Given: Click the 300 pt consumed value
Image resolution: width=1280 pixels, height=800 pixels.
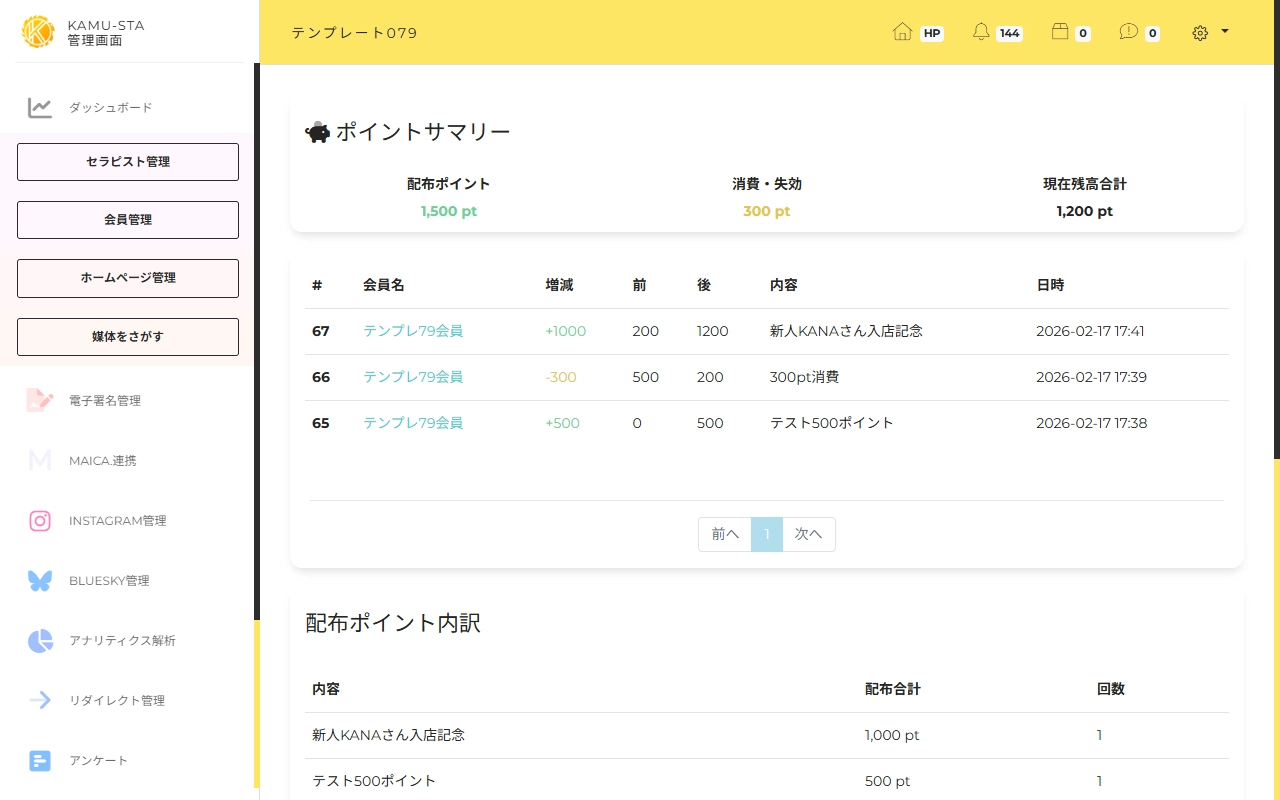Looking at the screenshot, I should coord(767,211).
